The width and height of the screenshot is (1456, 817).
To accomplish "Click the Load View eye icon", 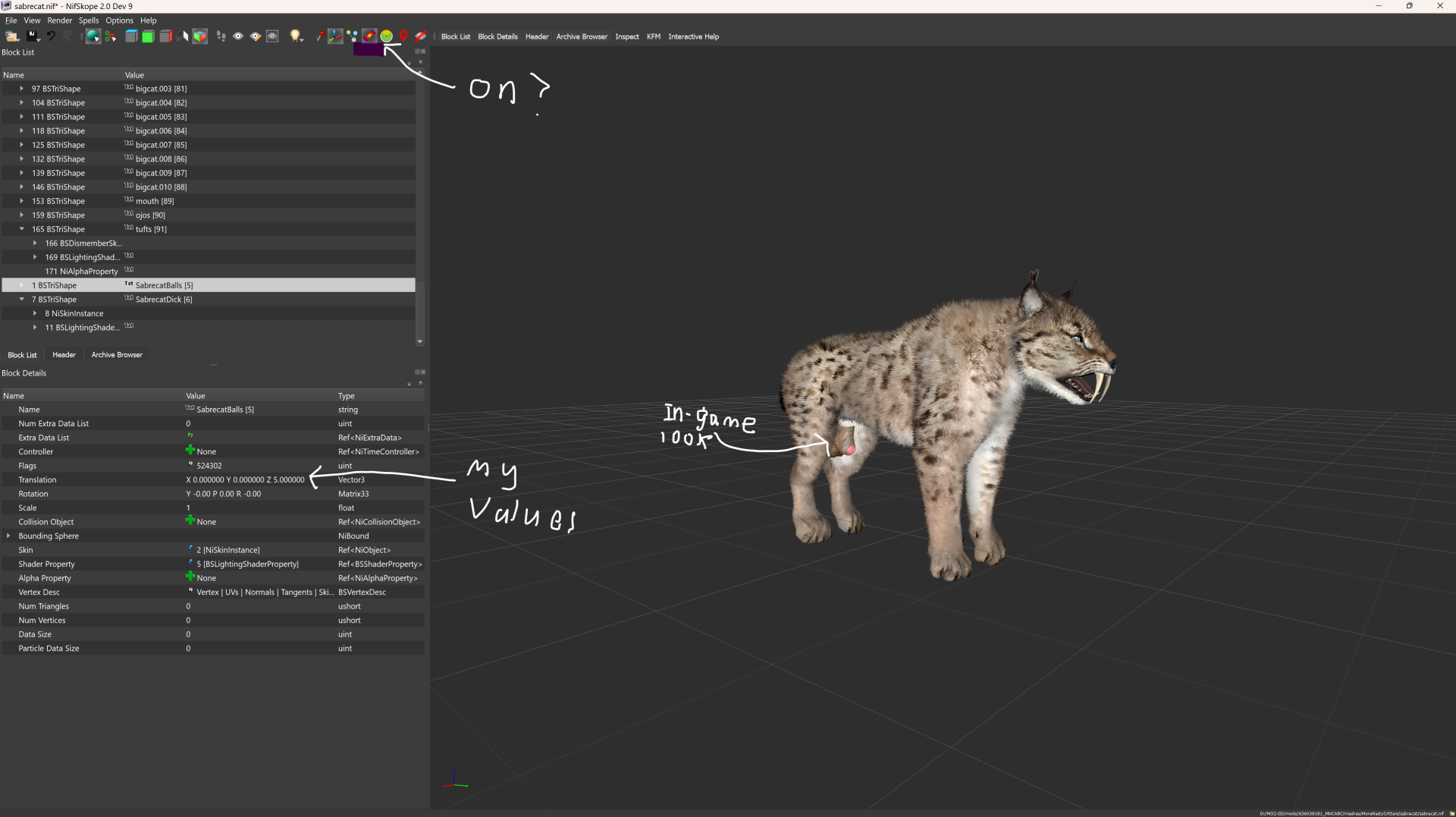I will pos(238,36).
